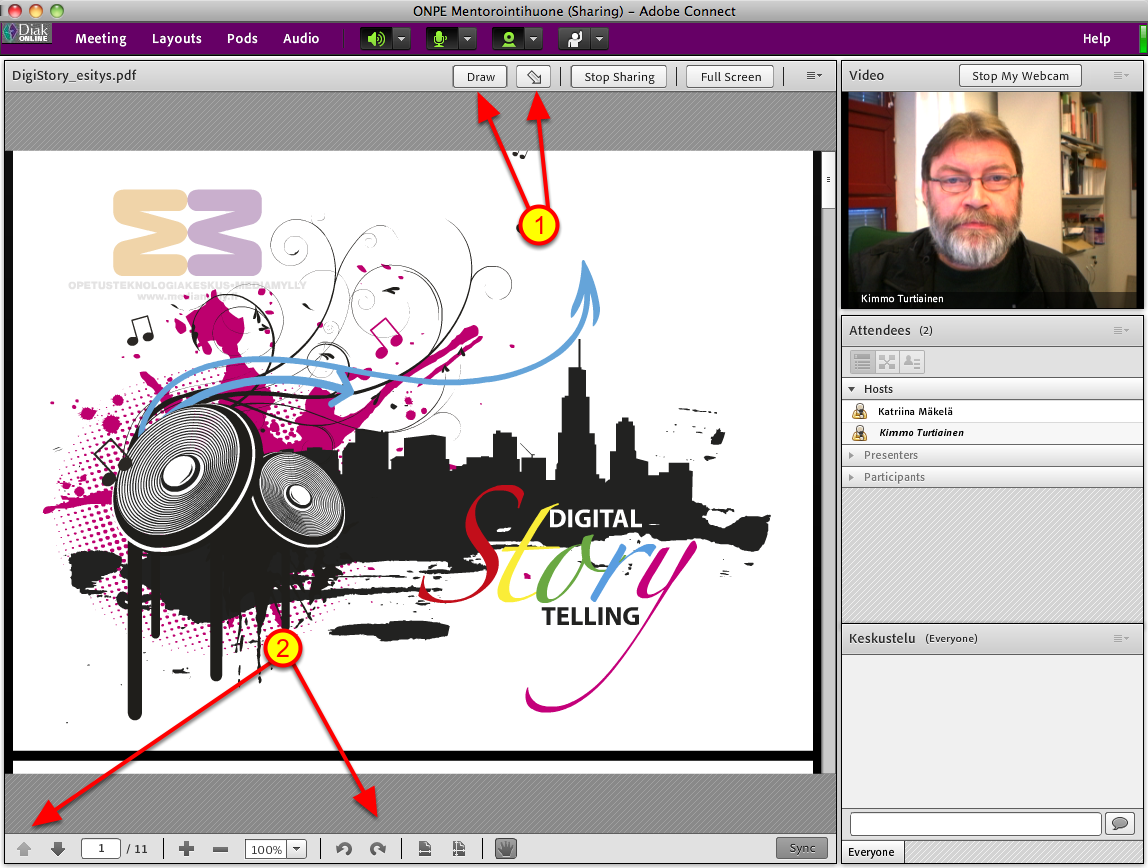Toggle the Sync button
The height and width of the screenshot is (868, 1148).
click(x=802, y=848)
